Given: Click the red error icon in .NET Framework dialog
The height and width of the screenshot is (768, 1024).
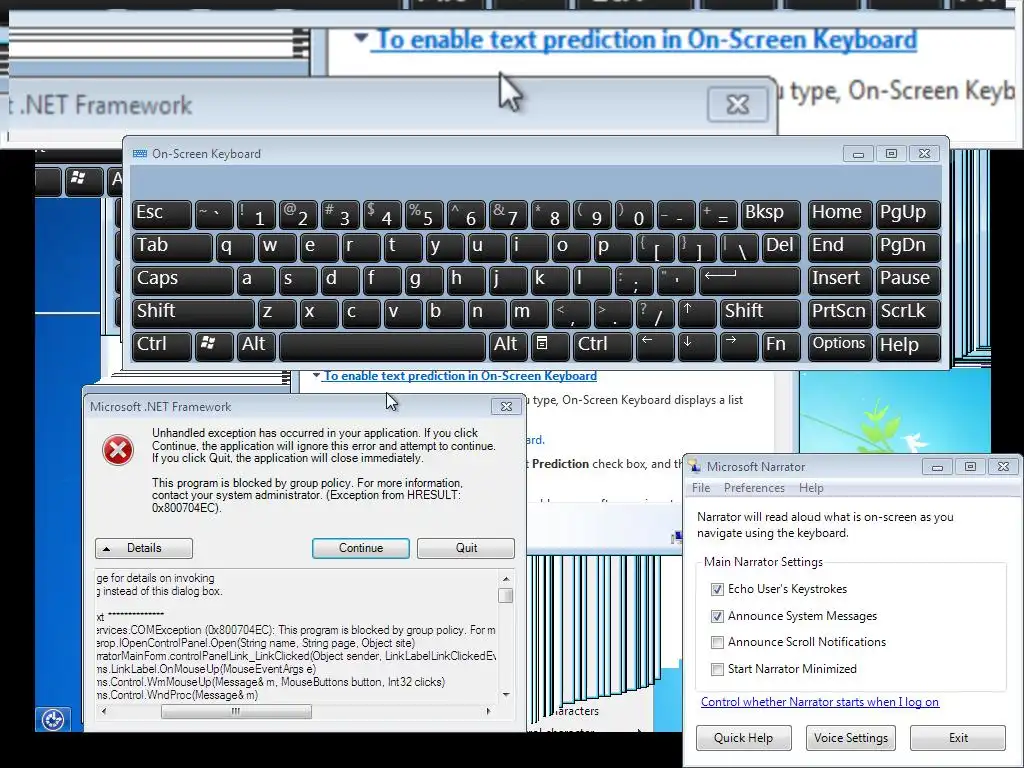Looking at the screenshot, I should click(x=118, y=450).
